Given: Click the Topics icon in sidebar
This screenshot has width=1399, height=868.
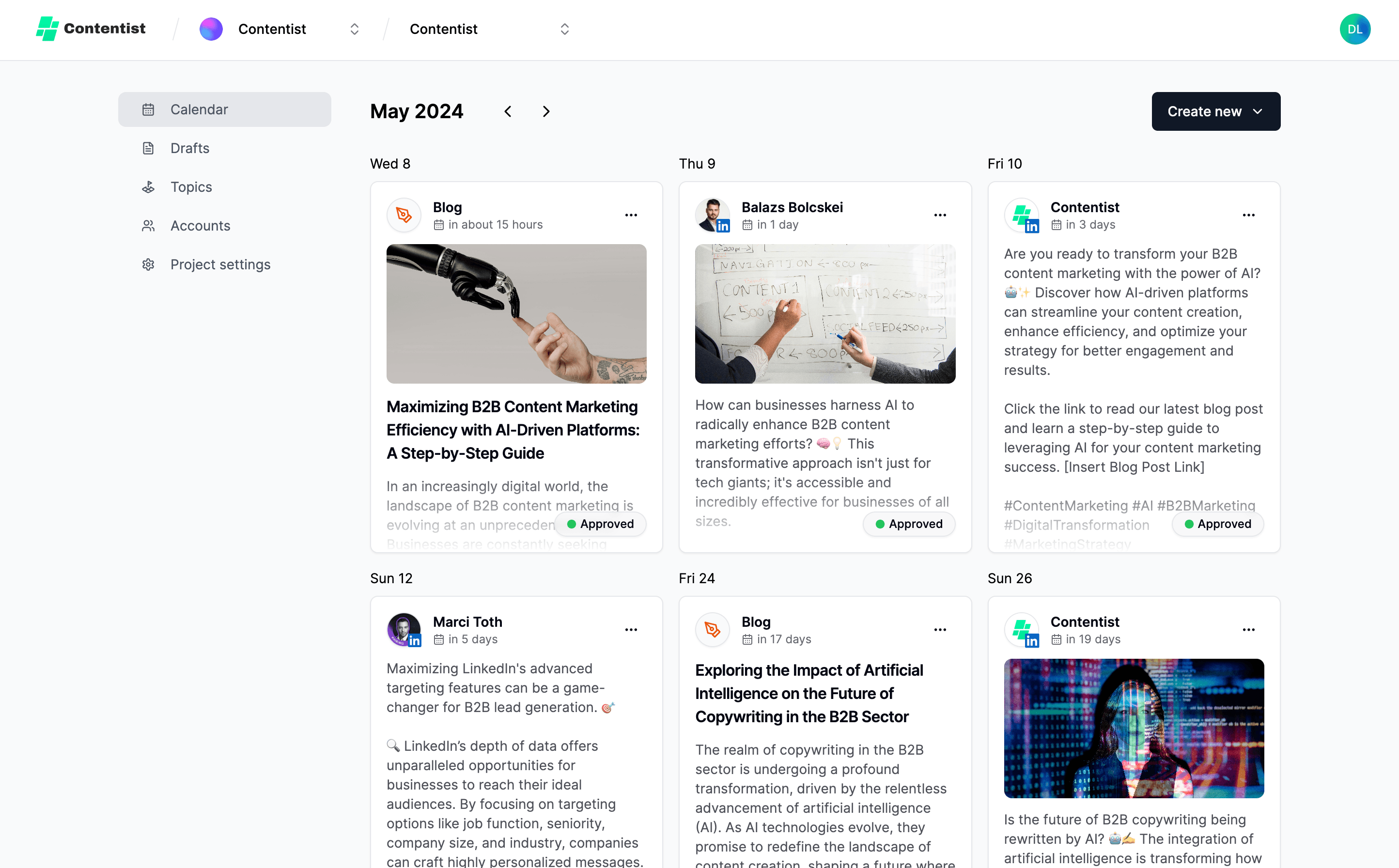Looking at the screenshot, I should tap(148, 187).
